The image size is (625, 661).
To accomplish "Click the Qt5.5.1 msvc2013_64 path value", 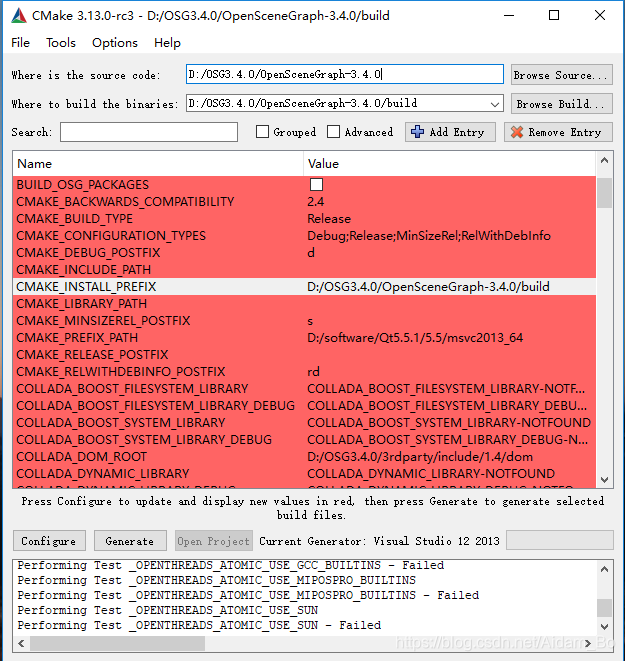I will (x=415, y=338).
